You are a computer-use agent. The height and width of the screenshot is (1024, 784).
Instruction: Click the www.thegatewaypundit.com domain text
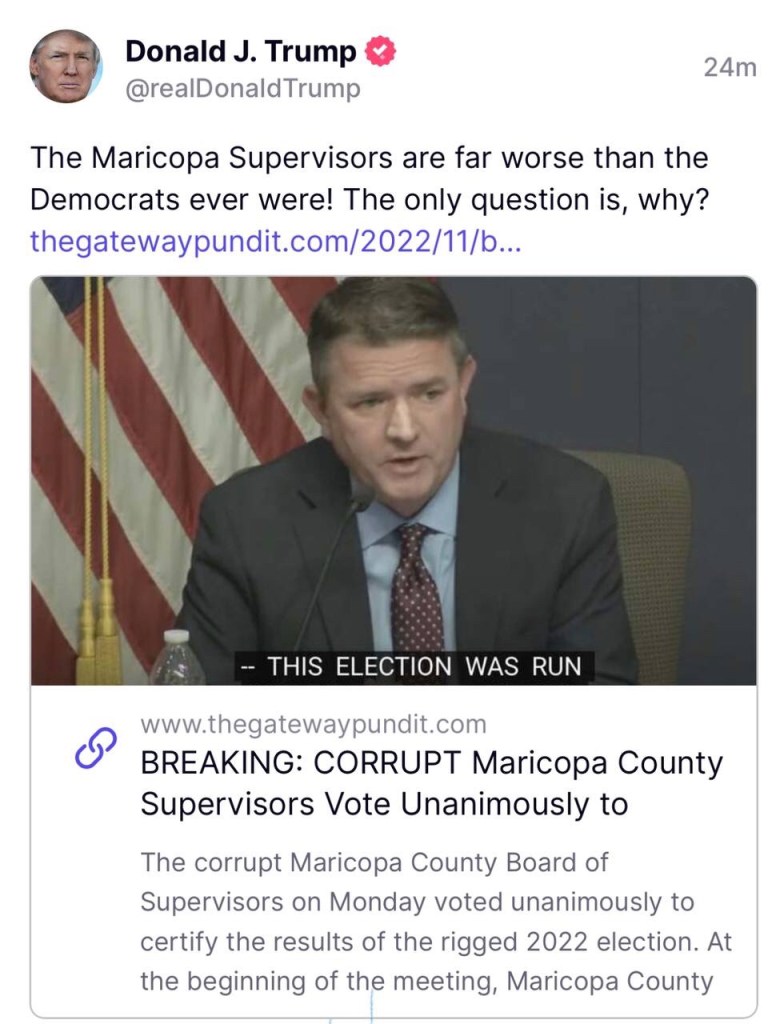pos(313,724)
